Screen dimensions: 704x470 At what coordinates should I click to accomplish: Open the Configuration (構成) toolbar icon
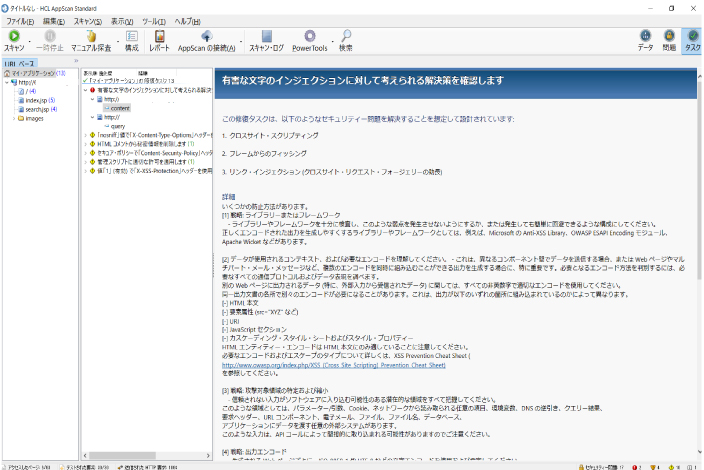132,36
